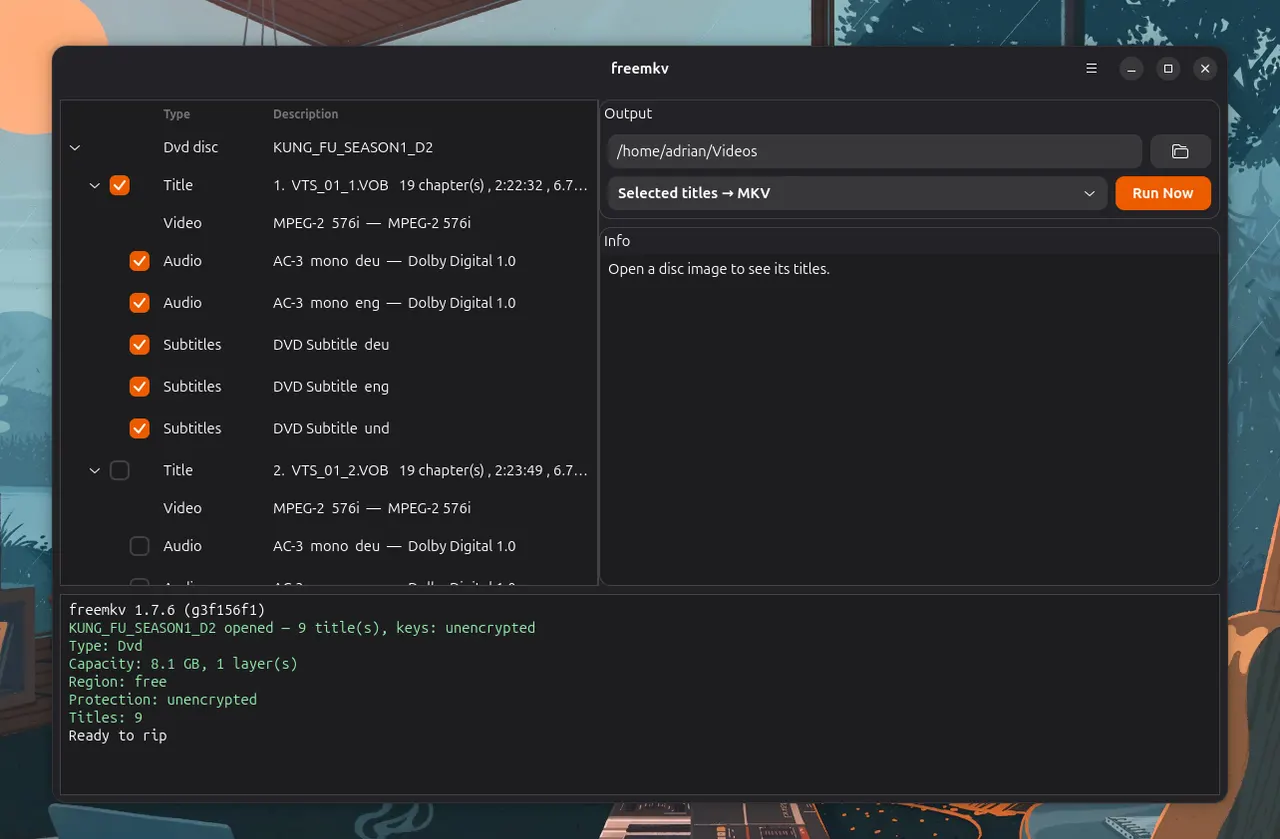The height and width of the screenshot is (839, 1280).
Task: Uncheck DVD Subtitle eng checkbox
Action: coord(140,386)
